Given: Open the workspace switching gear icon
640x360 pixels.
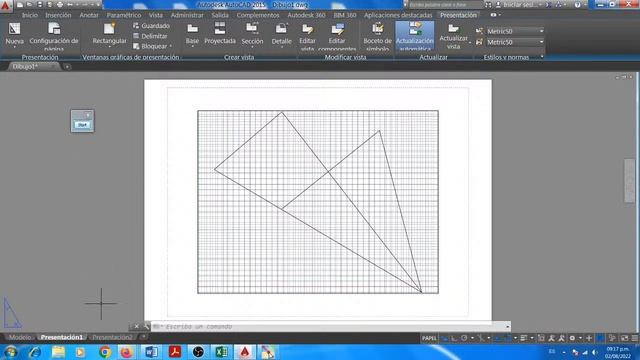Looking at the screenshot, I should click(572, 338).
